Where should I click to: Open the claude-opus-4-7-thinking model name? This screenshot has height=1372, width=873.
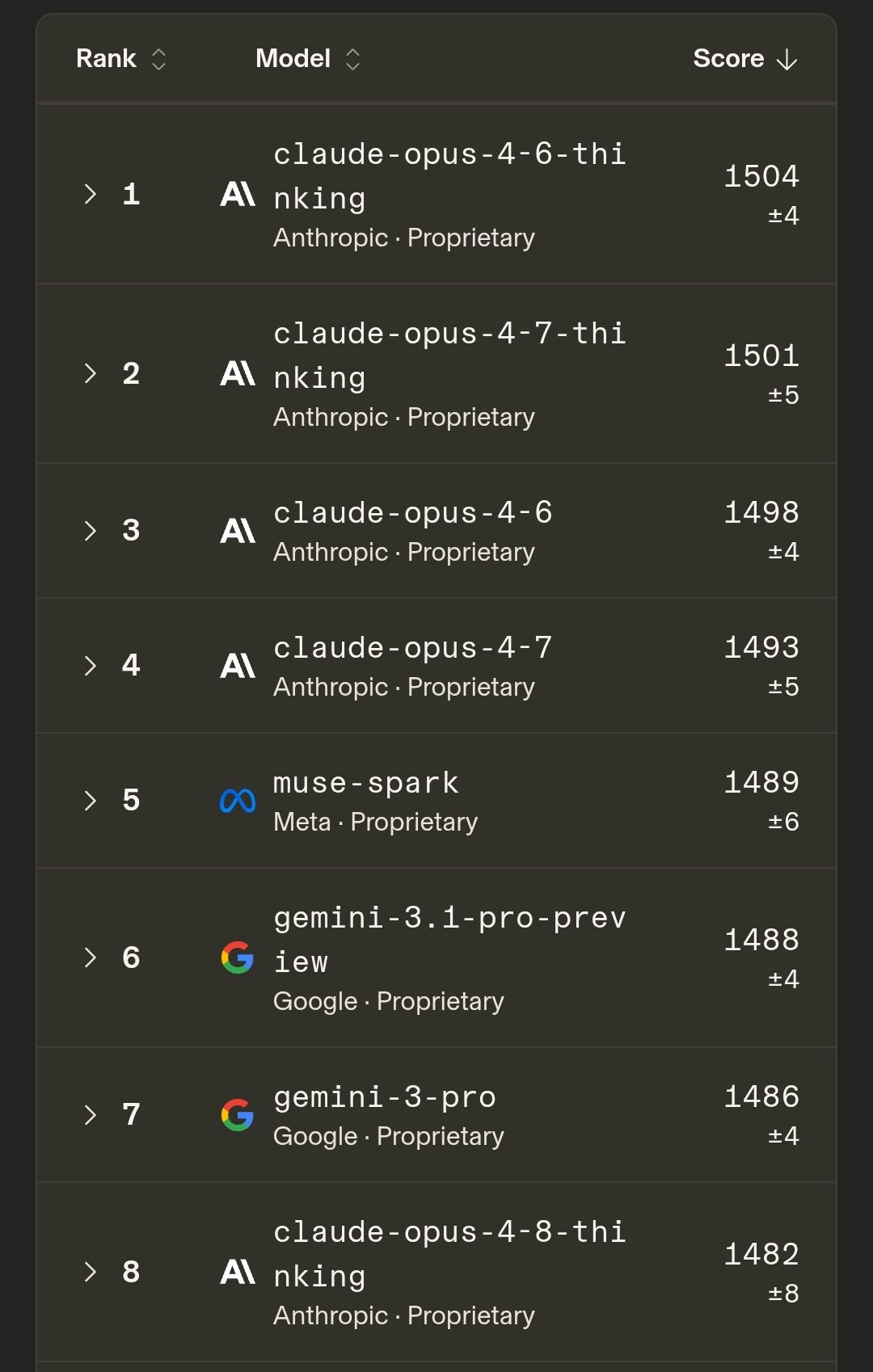pyautogui.click(x=449, y=356)
